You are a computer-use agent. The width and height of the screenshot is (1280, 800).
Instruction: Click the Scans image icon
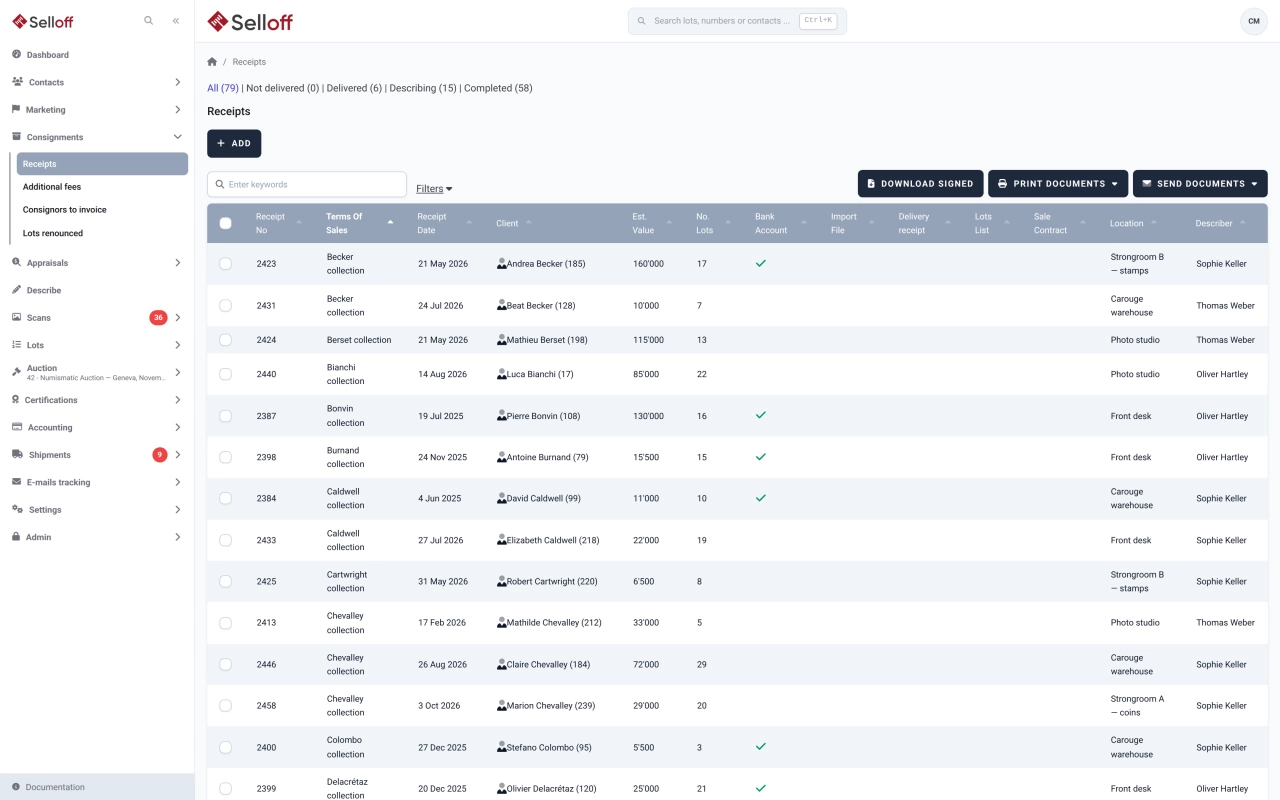(x=17, y=318)
